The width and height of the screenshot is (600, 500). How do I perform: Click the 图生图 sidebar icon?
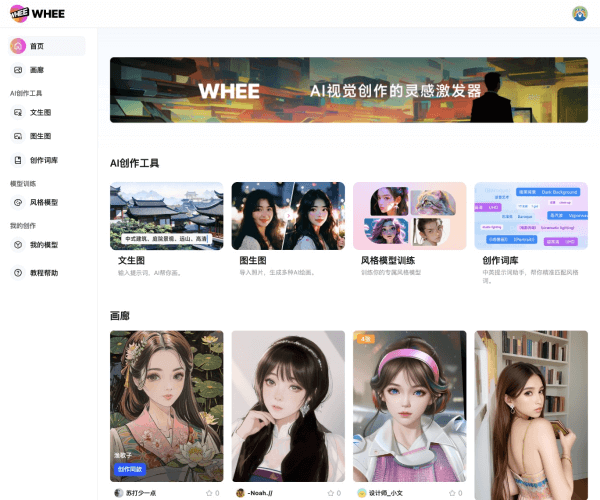coord(18,136)
